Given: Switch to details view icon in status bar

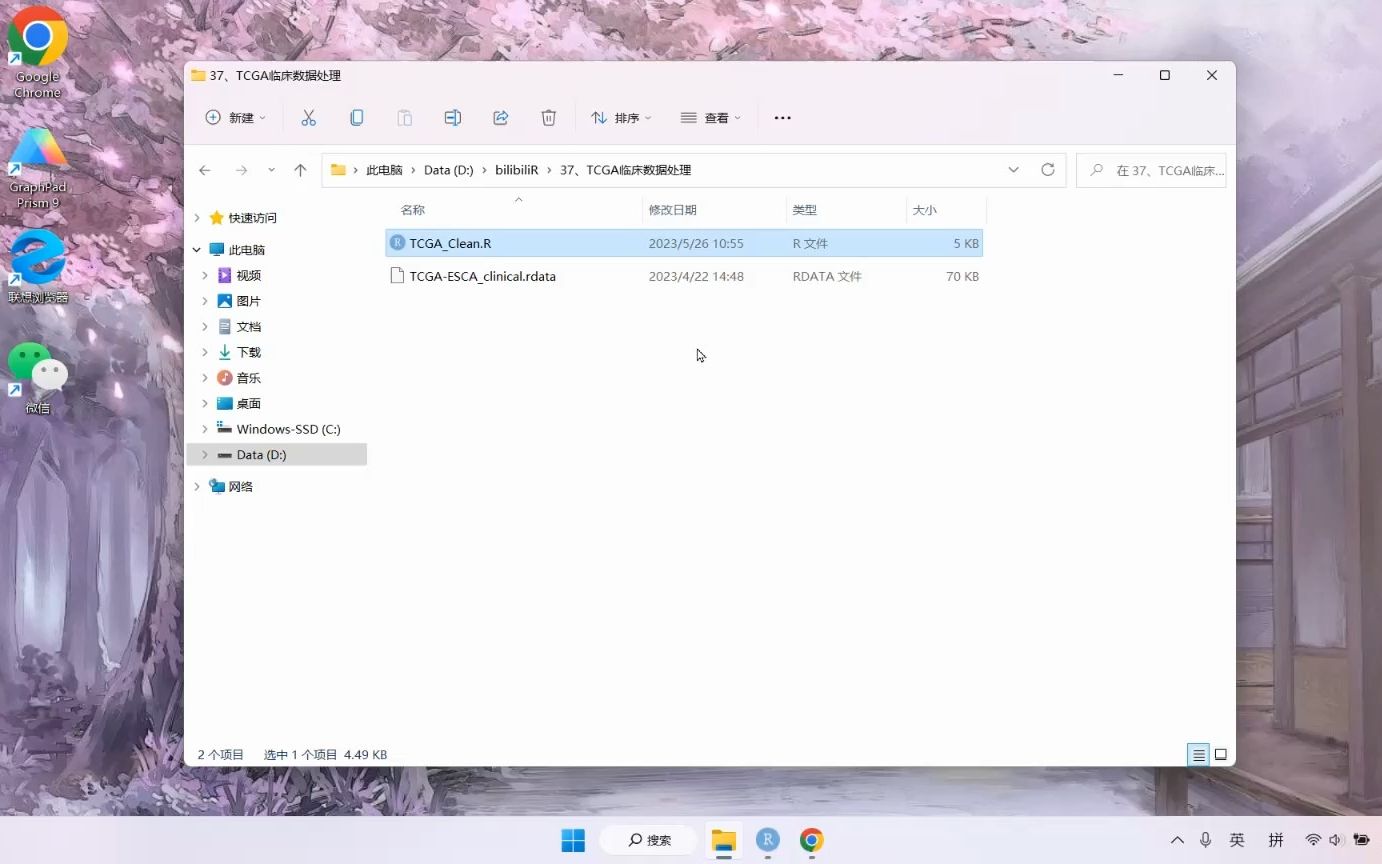Looking at the screenshot, I should (x=1198, y=755).
